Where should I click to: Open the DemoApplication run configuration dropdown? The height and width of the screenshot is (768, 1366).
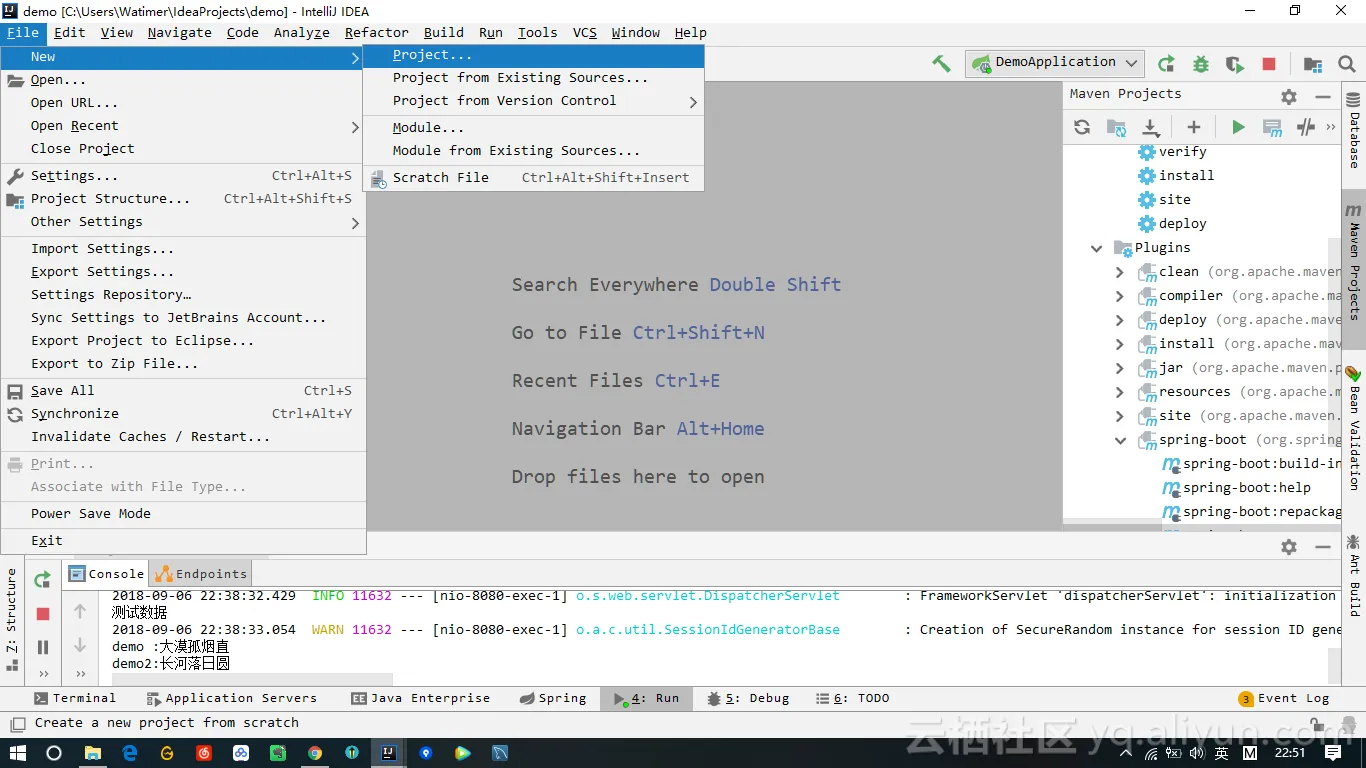coord(1055,63)
